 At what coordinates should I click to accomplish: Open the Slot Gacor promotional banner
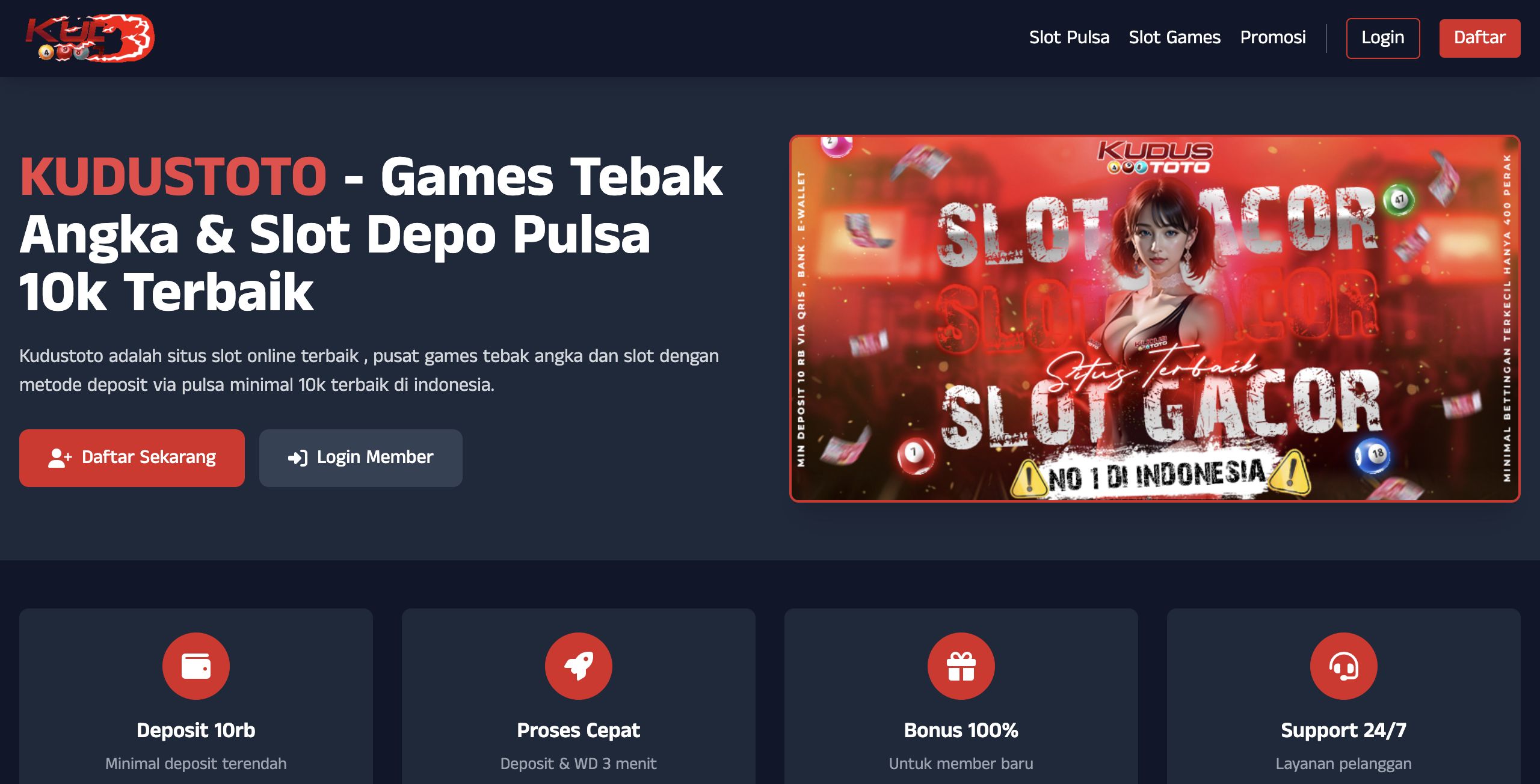point(1154,319)
